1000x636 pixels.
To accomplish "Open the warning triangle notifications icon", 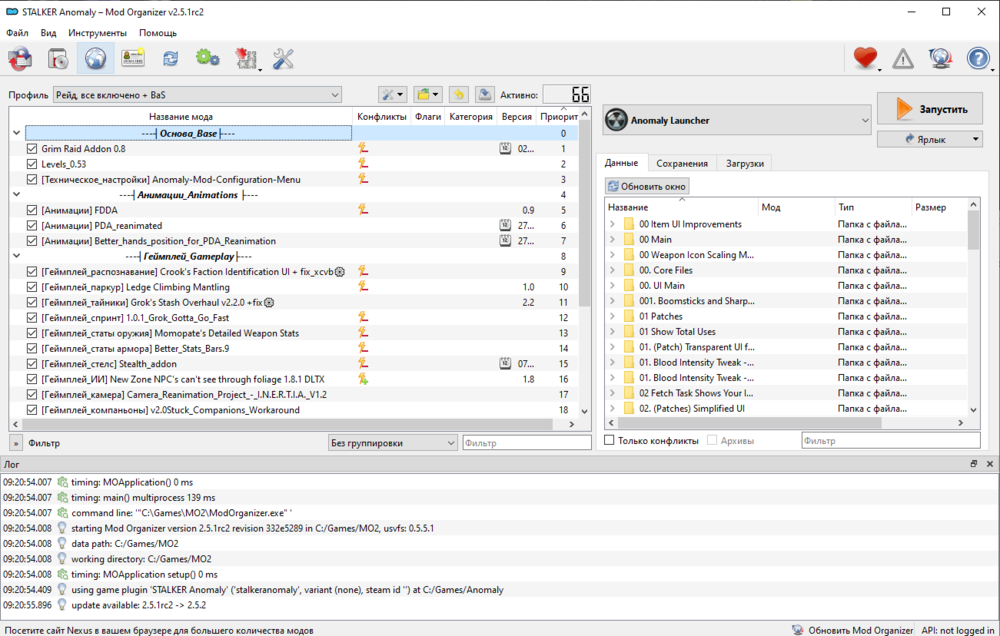I will pyautogui.click(x=903, y=59).
